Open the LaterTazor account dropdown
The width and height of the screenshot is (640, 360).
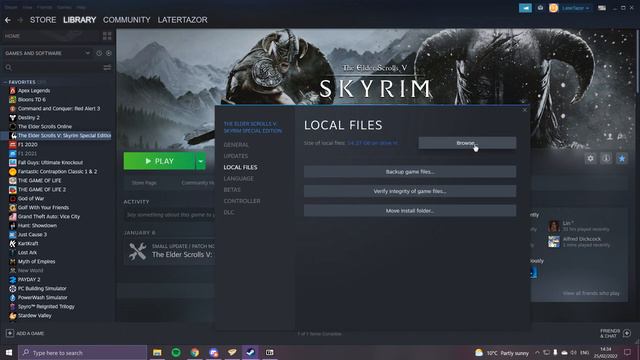click(x=575, y=8)
